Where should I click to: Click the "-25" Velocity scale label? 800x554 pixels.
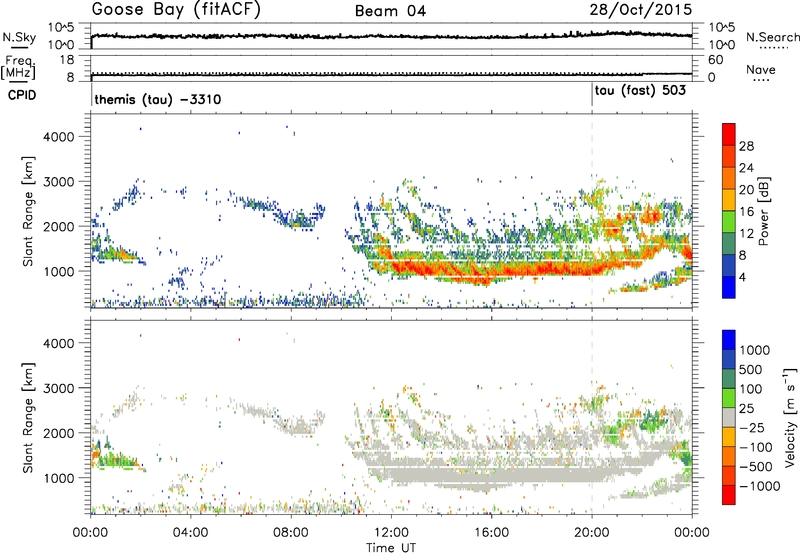coord(752,427)
